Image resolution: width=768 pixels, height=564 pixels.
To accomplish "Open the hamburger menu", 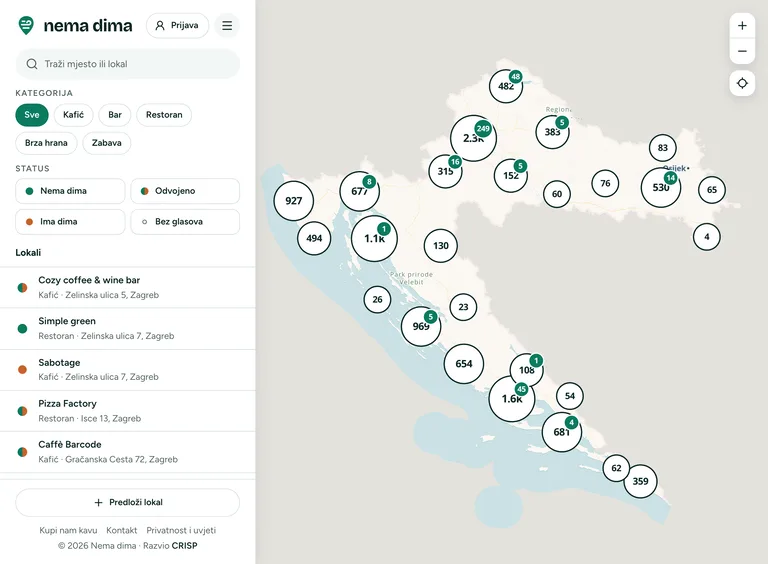I will (227, 25).
